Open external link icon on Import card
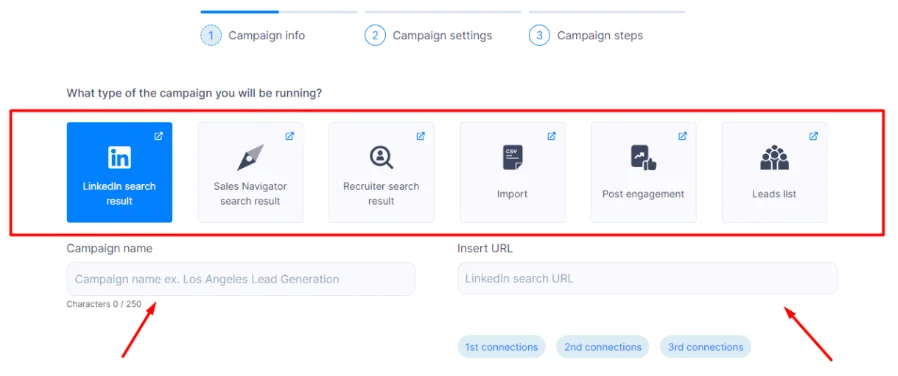Viewport: 898px width, 376px height. tap(552, 136)
